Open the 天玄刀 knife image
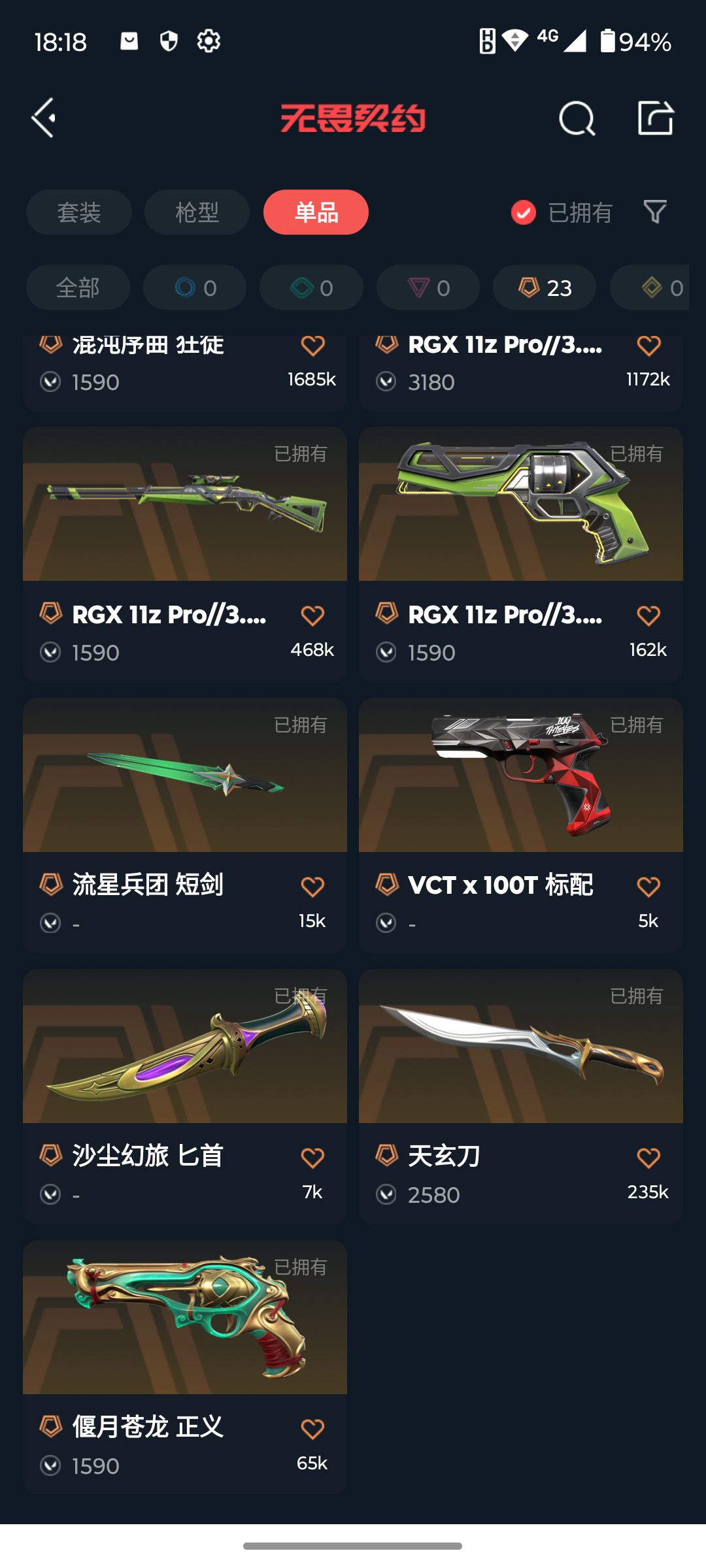This screenshot has height=1568, width=706. click(521, 1046)
